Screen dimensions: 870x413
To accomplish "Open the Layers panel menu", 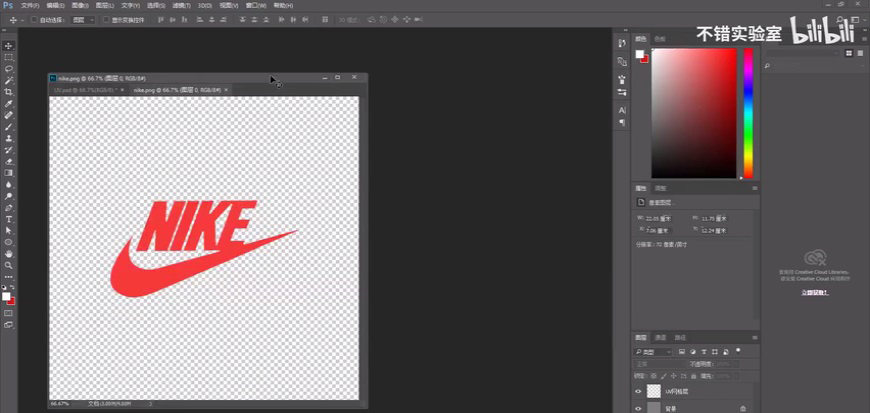I will tap(755, 338).
